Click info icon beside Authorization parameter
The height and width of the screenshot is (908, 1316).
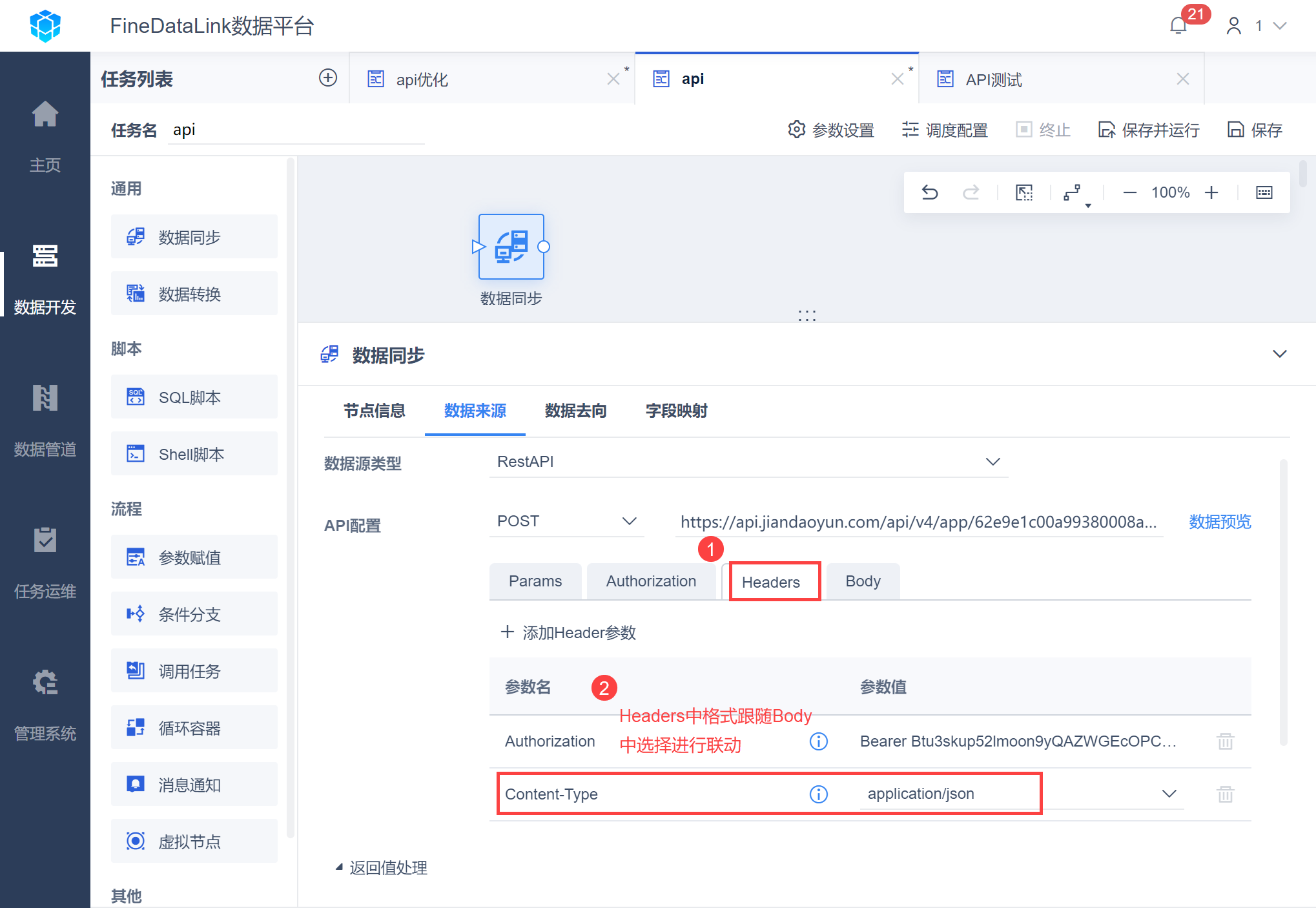point(818,741)
